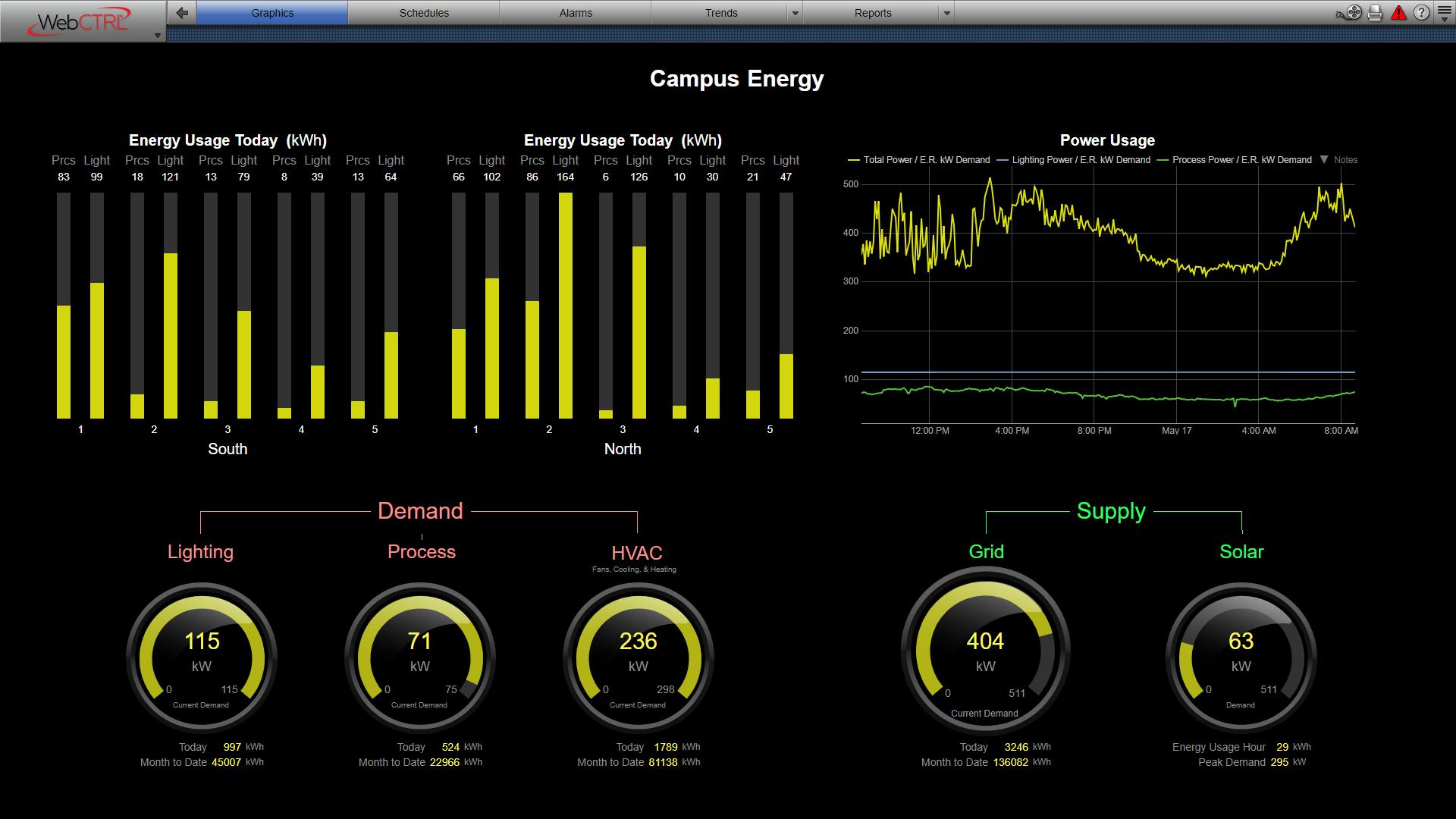
Task: Click the red alarm warning triangle icon
Action: 1398,12
